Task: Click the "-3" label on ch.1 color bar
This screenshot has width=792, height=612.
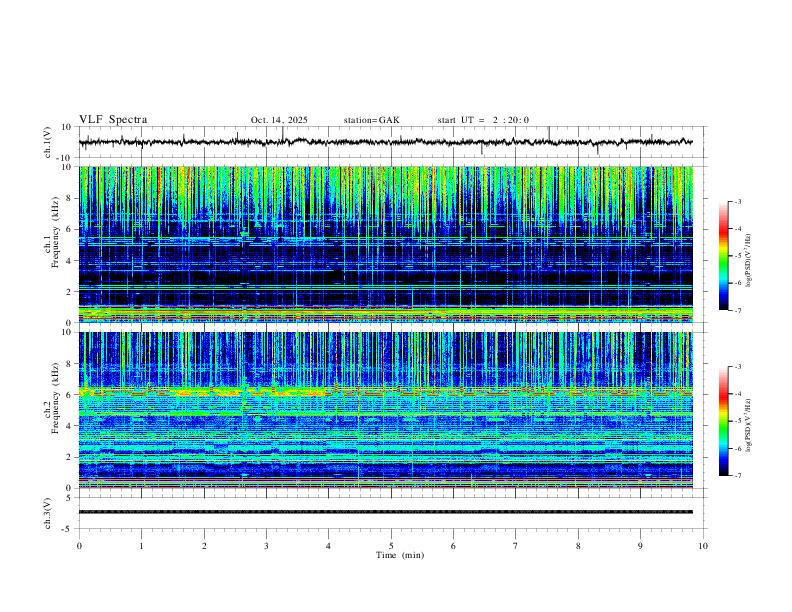Action: pos(738,201)
